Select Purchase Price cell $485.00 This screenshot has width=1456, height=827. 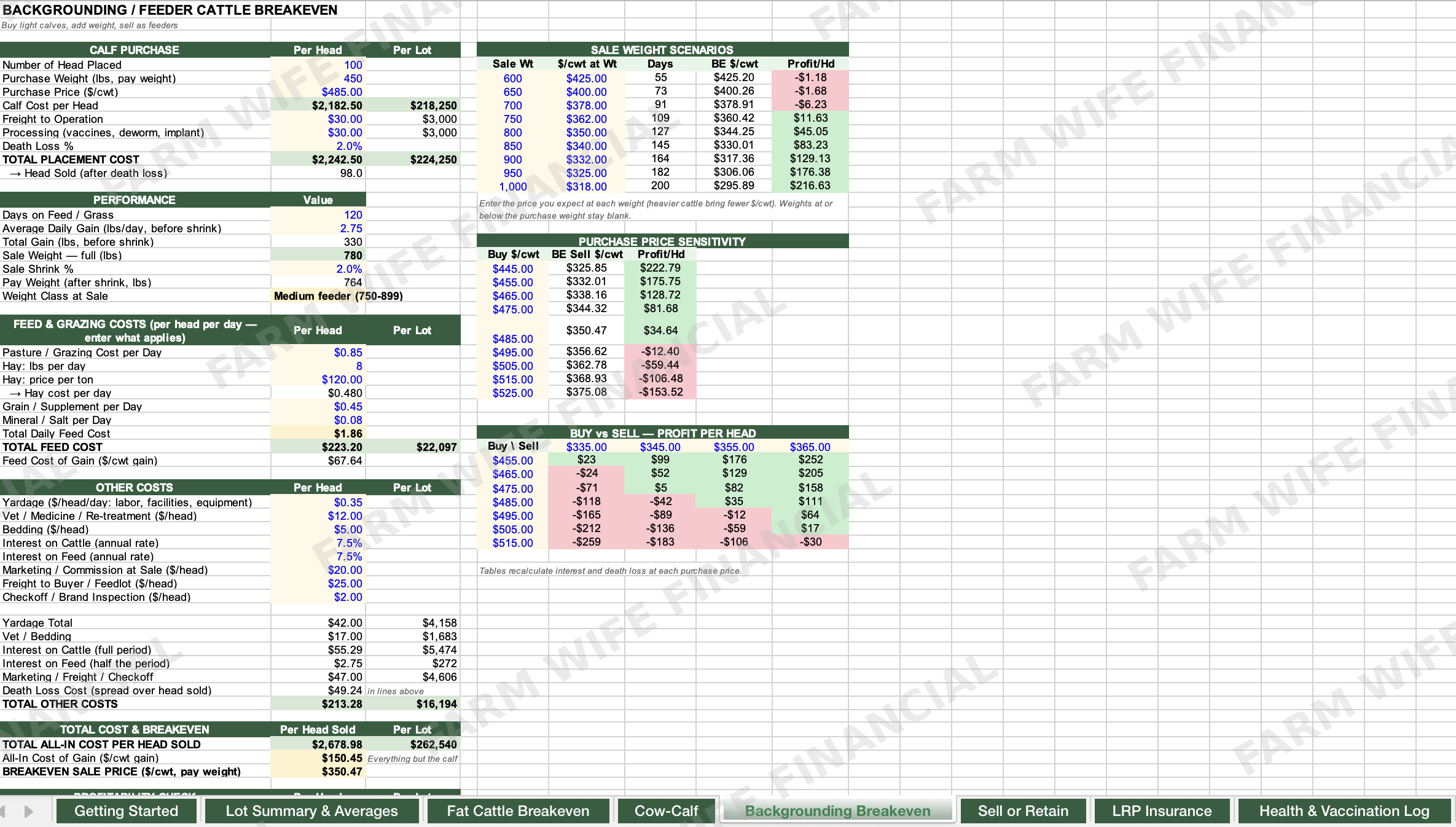pos(318,92)
